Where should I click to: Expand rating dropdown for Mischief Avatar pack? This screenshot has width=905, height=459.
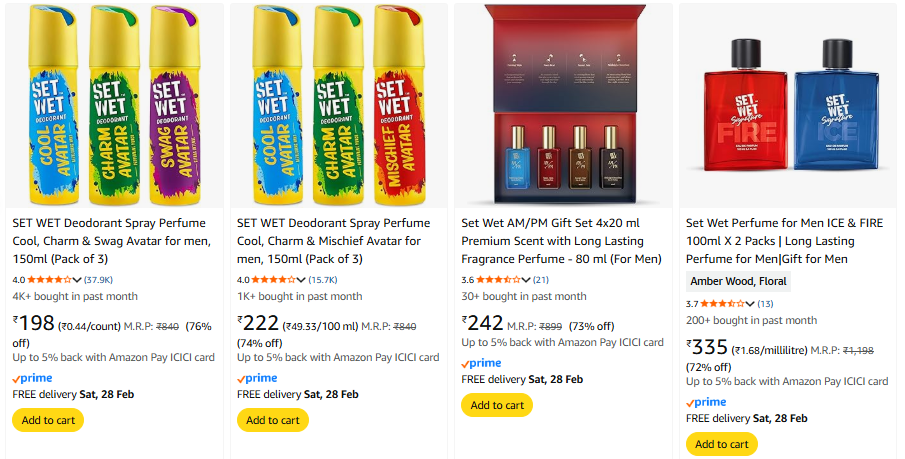click(302, 279)
